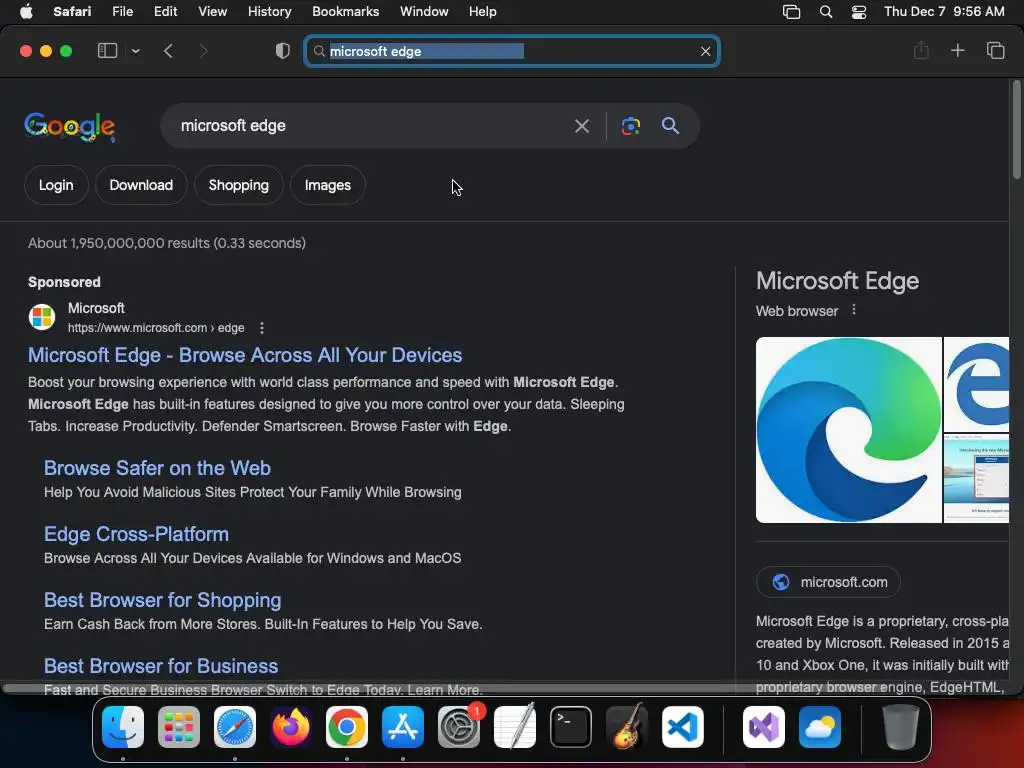Show the tab overview icon
Screen dimensions: 1024x768
(995, 50)
